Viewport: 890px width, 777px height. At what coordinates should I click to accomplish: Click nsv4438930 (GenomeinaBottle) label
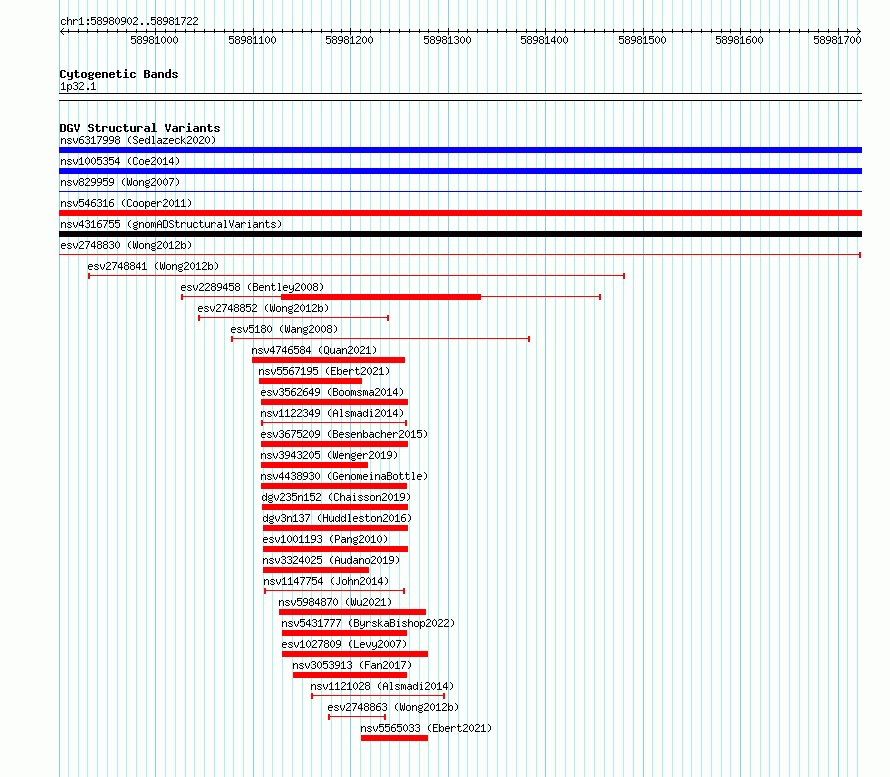pos(344,476)
